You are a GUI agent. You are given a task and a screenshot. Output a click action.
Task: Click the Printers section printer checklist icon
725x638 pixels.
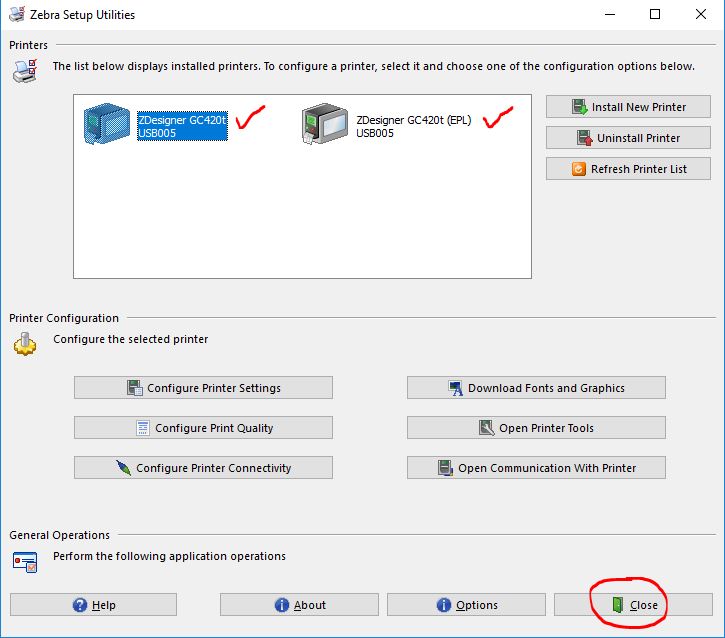click(x=25, y=71)
